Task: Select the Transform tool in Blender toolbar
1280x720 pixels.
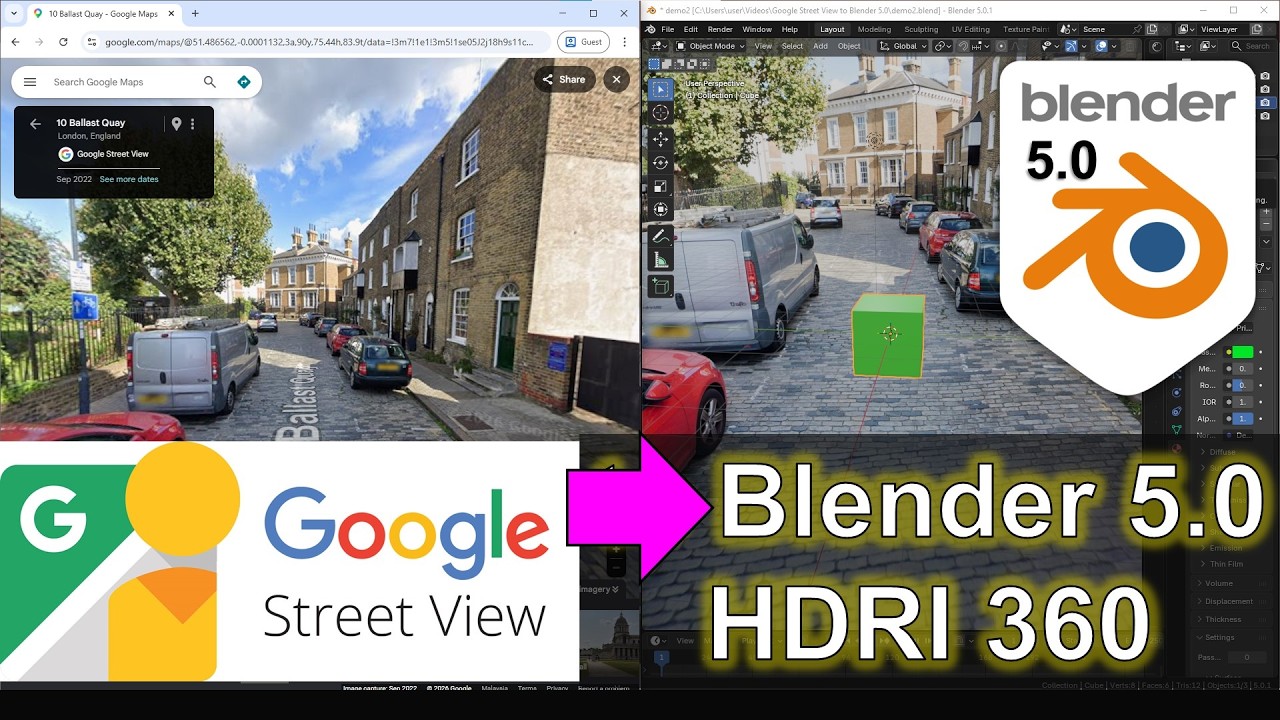Action: (x=661, y=209)
